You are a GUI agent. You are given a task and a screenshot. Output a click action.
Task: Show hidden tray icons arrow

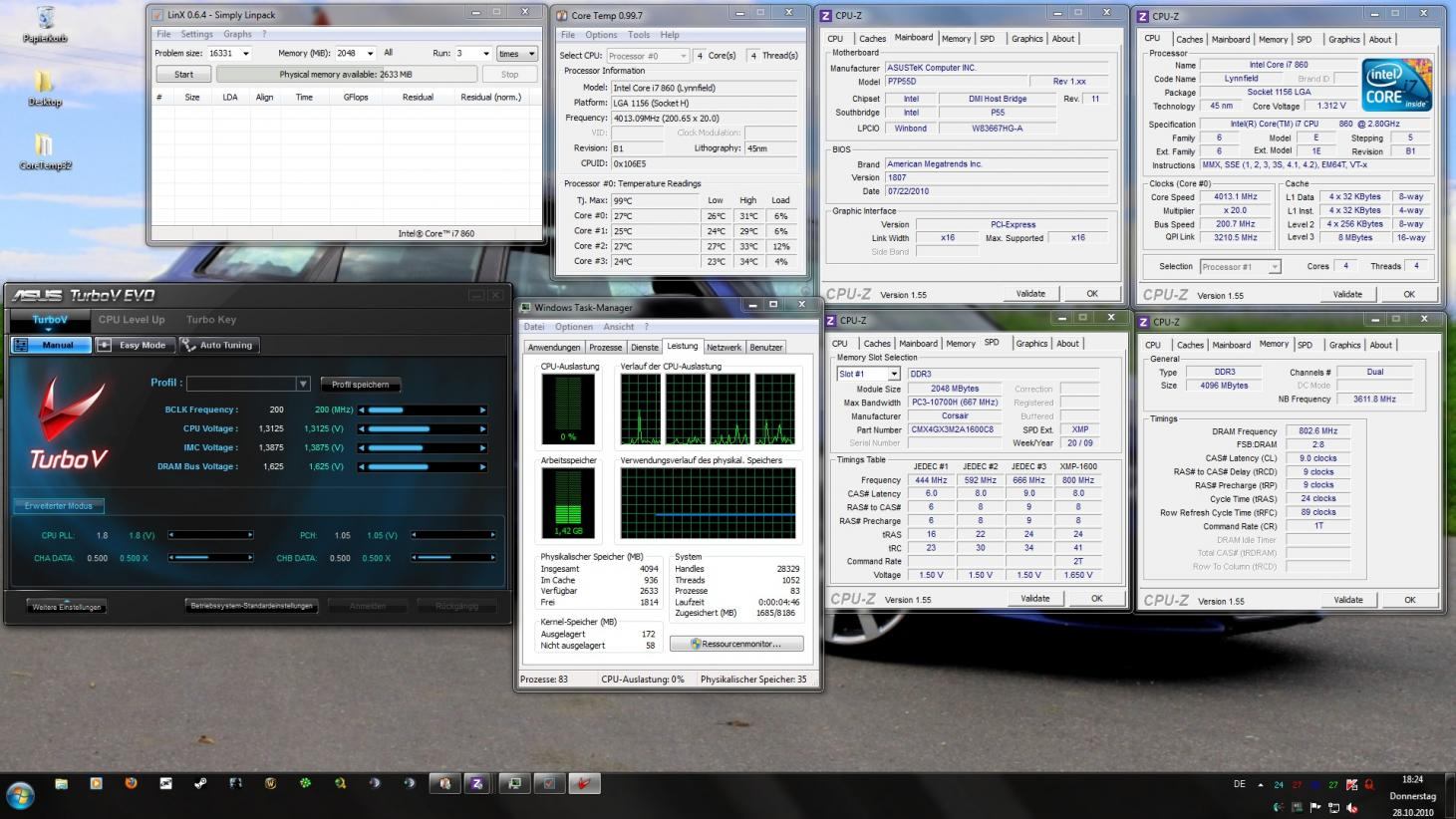point(1260,785)
